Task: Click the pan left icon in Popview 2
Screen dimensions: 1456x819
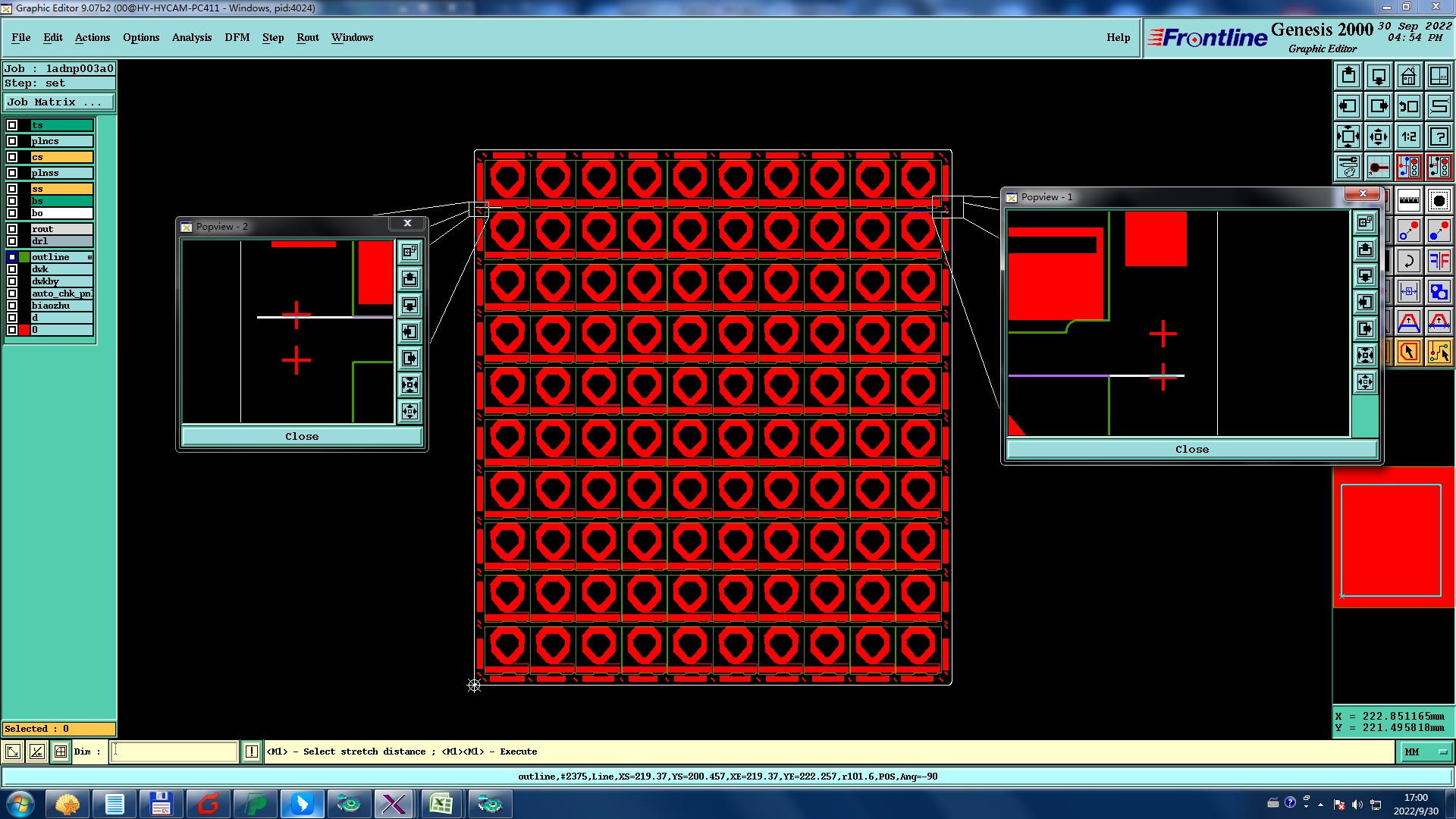Action: [x=409, y=332]
